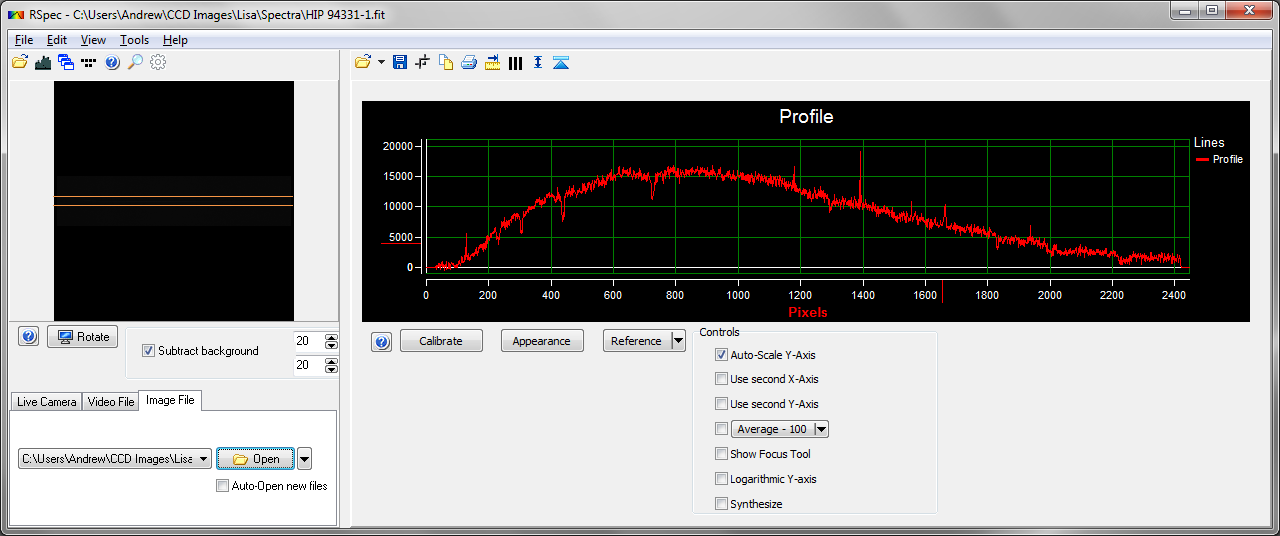This screenshot has height=536, width=1280.
Task: Open settings with the gear icon
Action: pos(158,62)
